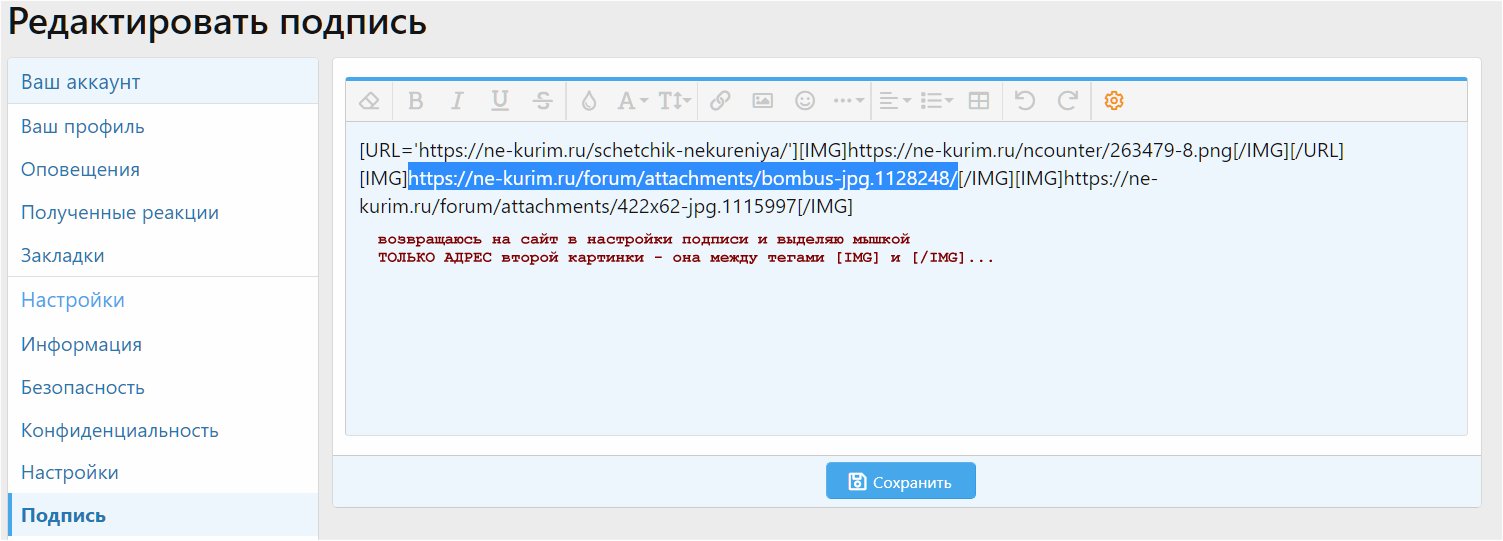
Task: Toggle Bold formatting
Action: pyautogui.click(x=416, y=100)
